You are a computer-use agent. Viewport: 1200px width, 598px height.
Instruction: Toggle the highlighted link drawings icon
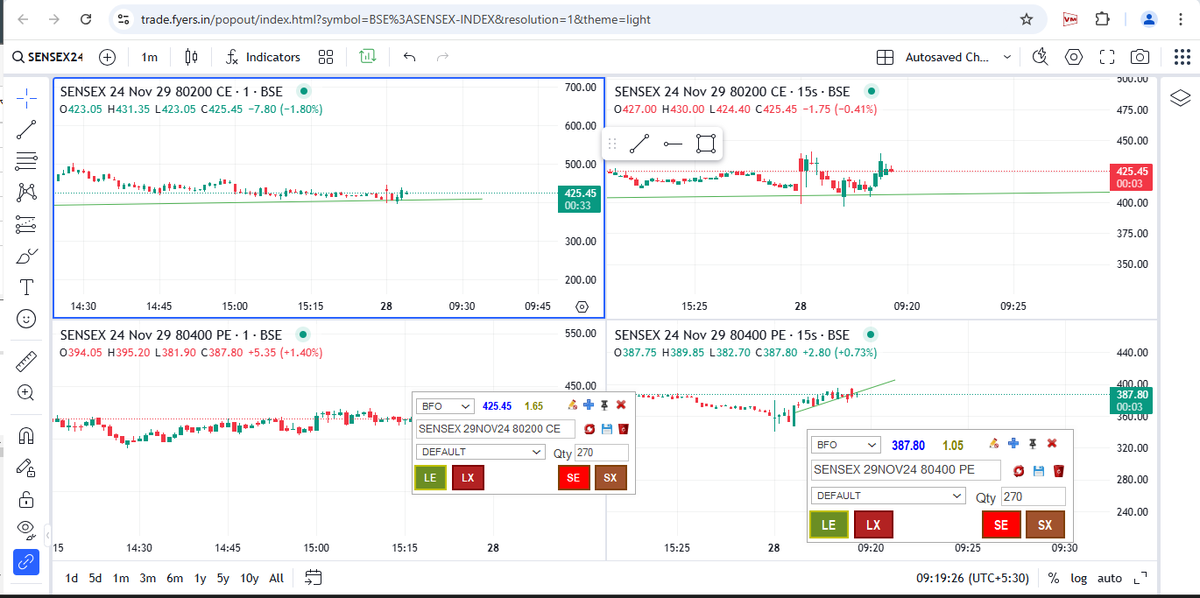27,563
